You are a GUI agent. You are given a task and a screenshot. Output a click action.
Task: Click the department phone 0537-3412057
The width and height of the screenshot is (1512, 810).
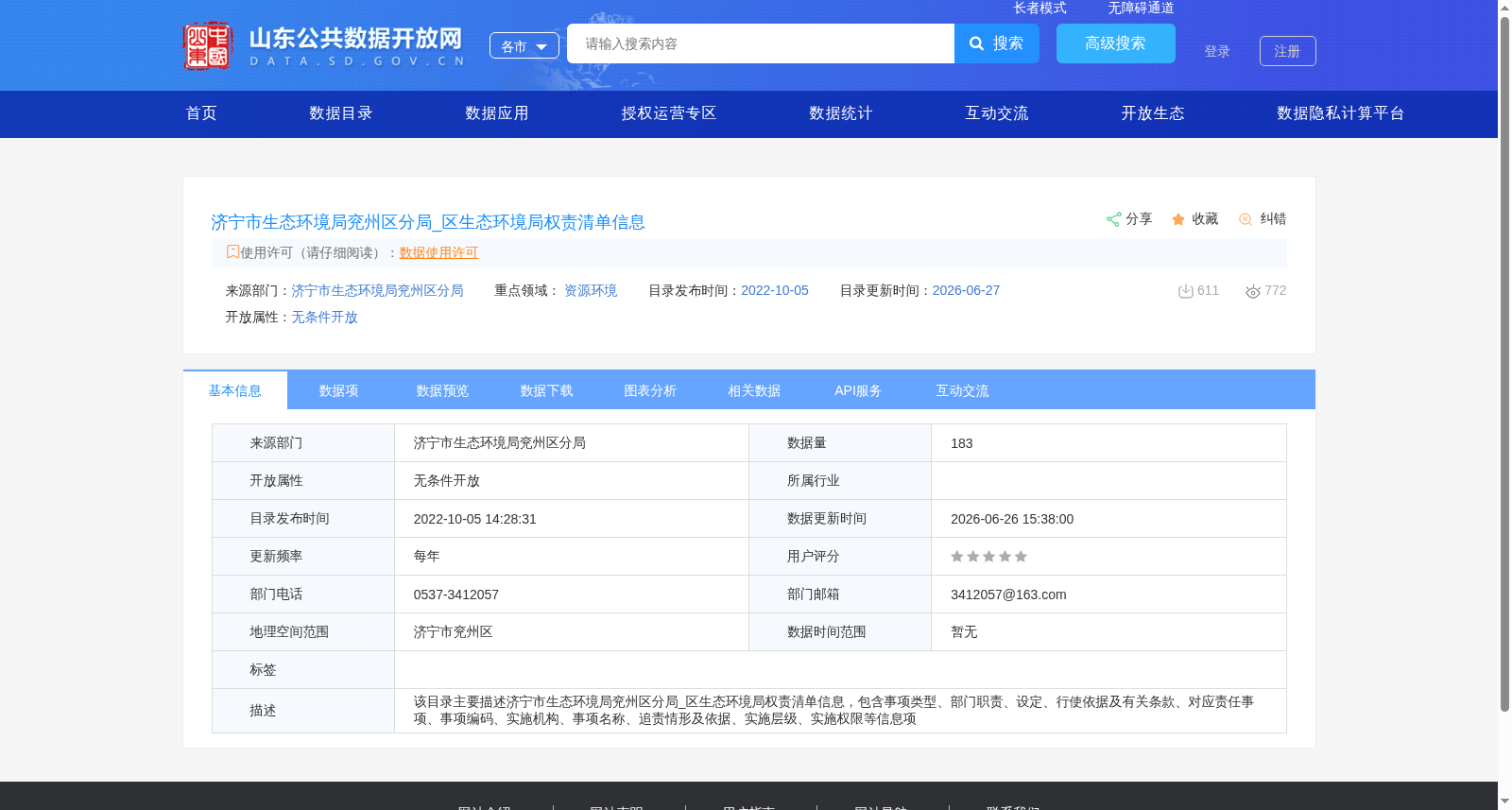point(456,595)
